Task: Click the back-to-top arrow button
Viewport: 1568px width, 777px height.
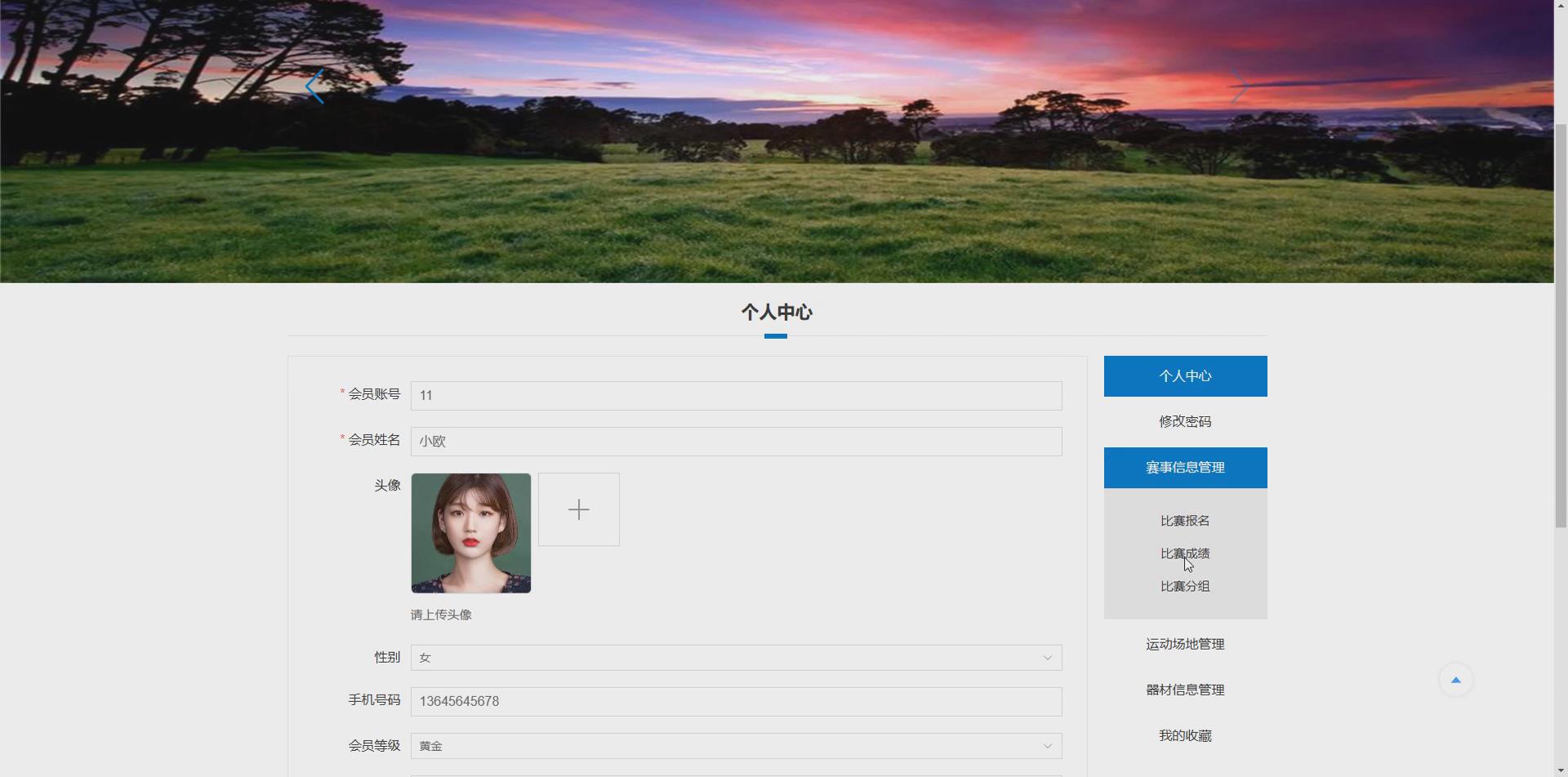Action: coord(1456,678)
